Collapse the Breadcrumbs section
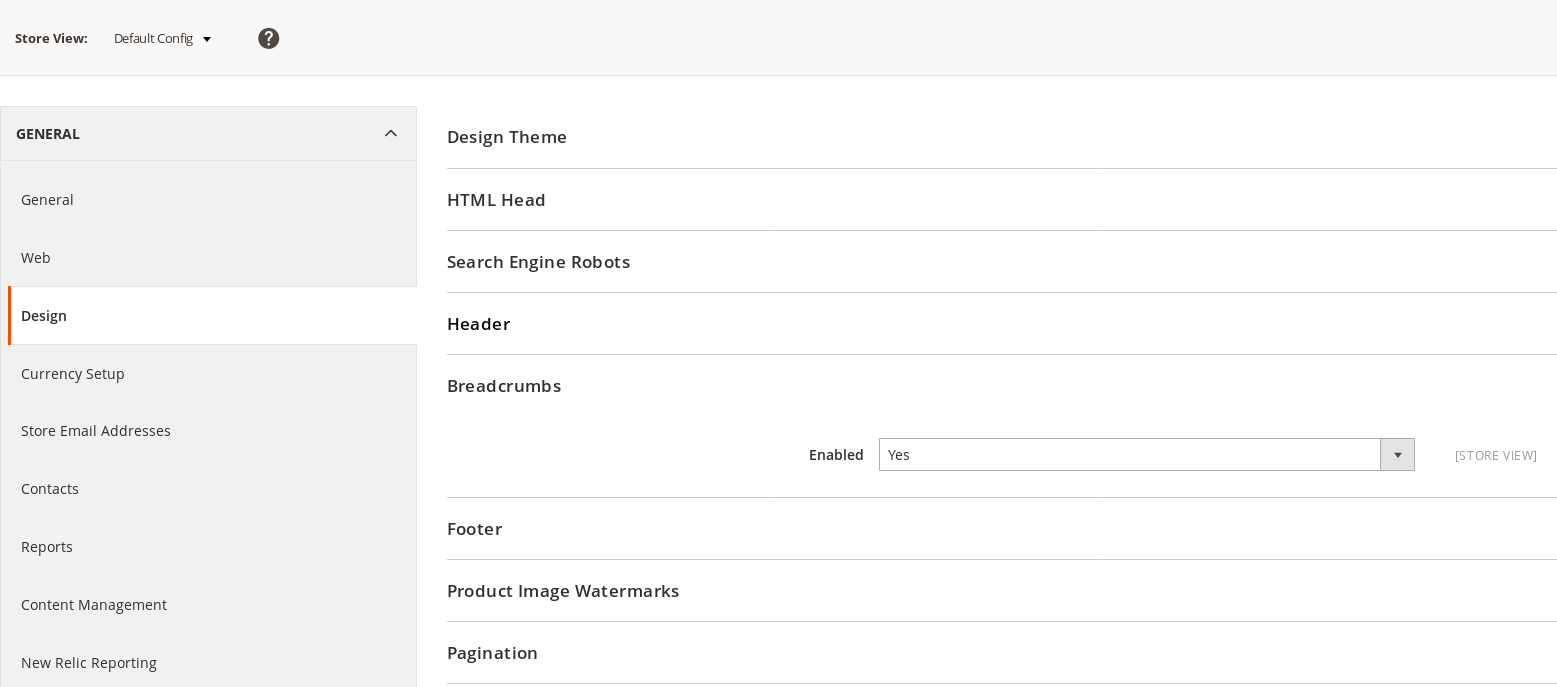The height and width of the screenshot is (687, 1557). [x=504, y=386]
